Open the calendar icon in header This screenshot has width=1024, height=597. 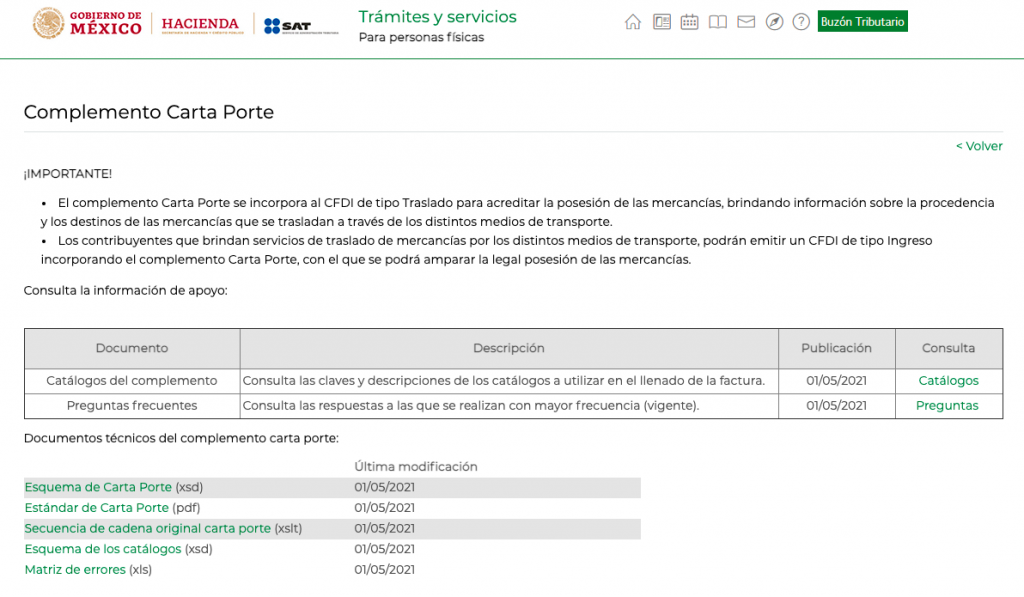(689, 22)
